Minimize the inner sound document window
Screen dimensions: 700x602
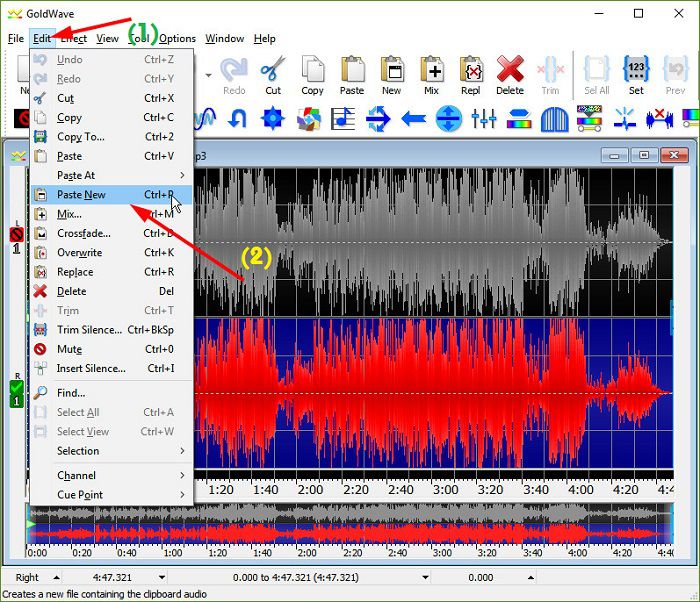[615, 155]
